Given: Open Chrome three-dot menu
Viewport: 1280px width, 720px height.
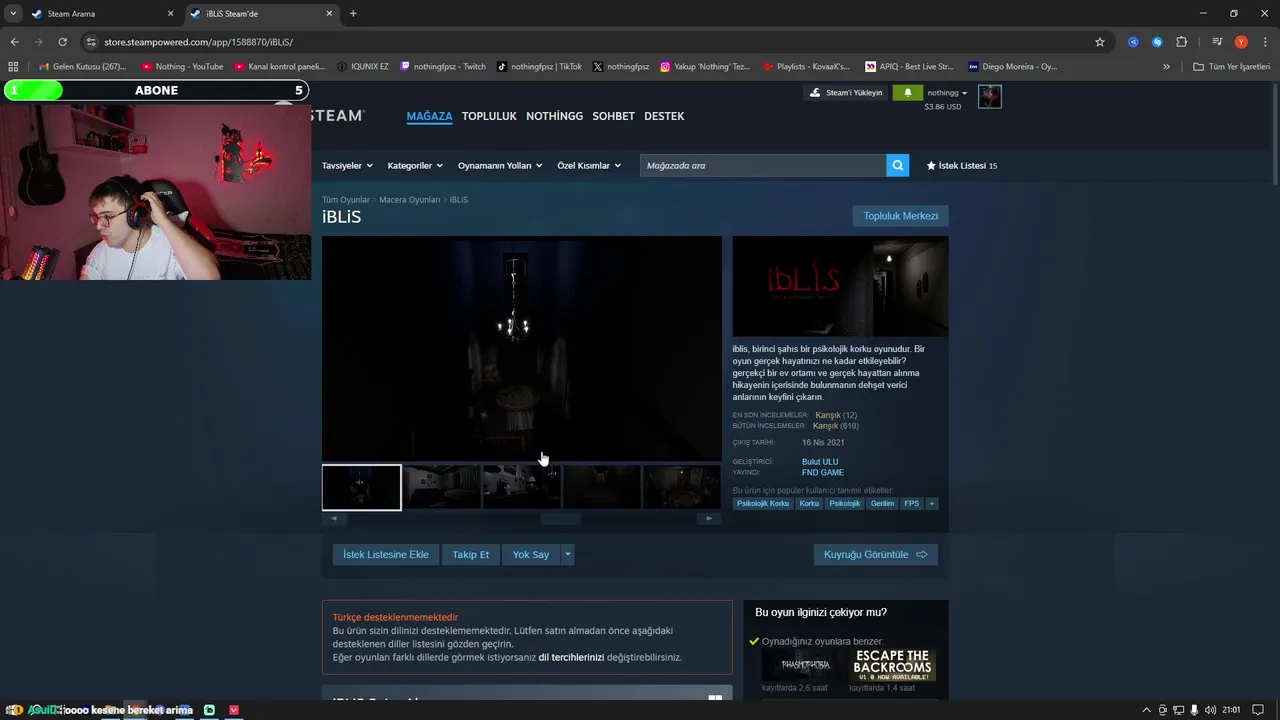Looking at the screenshot, I should click(1264, 42).
